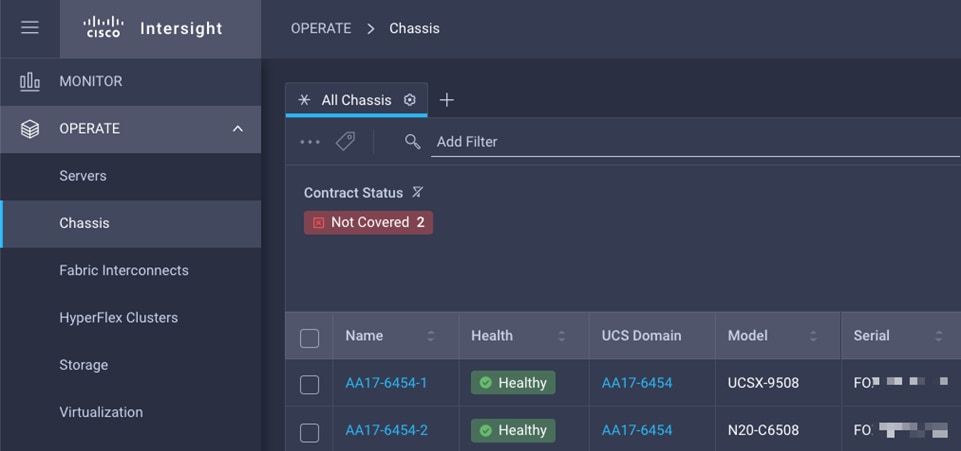The height and width of the screenshot is (451, 961).
Task: Open HyperFlex Clusters in the sidebar
Action: click(131, 318)
